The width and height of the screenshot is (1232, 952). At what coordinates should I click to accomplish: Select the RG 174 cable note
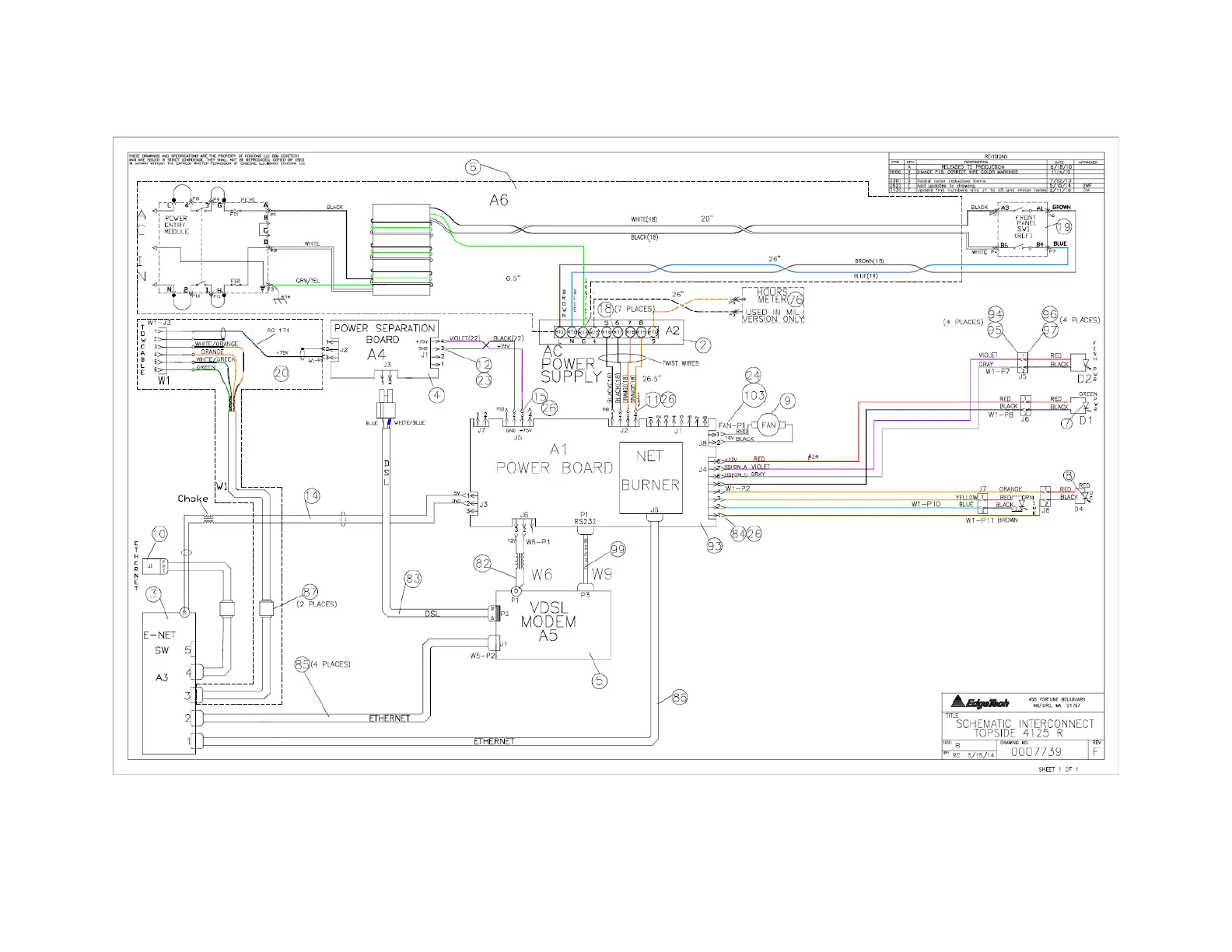point(278,331)
